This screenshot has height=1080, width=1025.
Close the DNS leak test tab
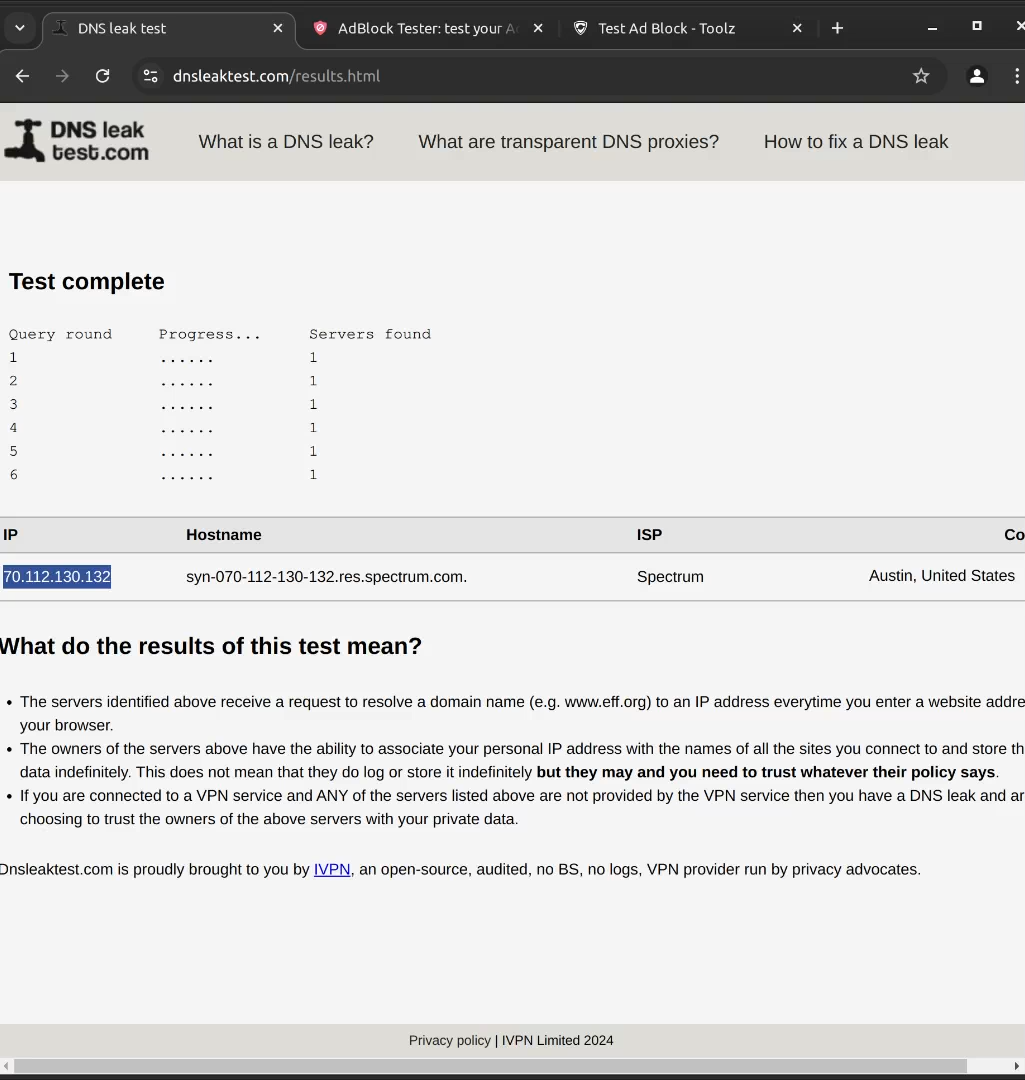coord(278,28)
